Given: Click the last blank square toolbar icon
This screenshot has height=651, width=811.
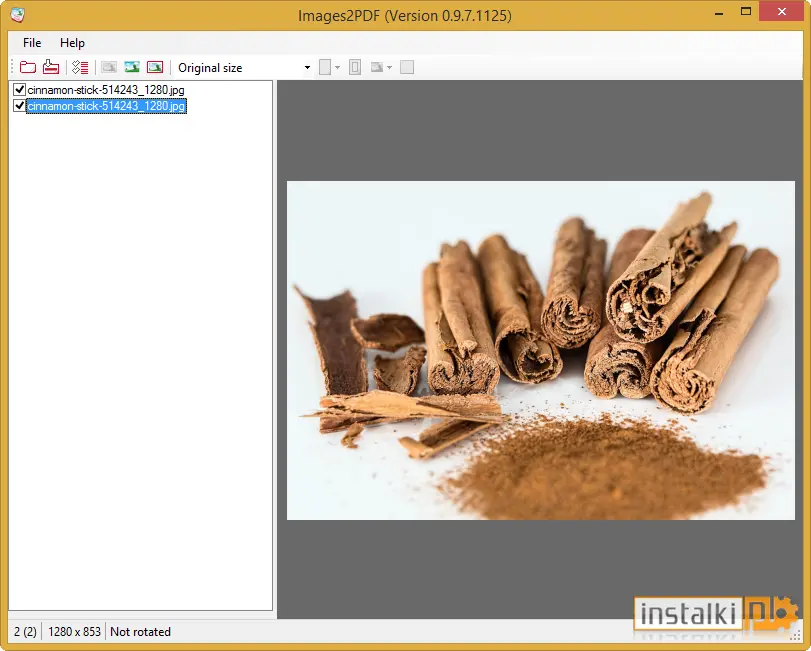Looking at the screenshot, I should pyautogui.click(x=407, y=67).
